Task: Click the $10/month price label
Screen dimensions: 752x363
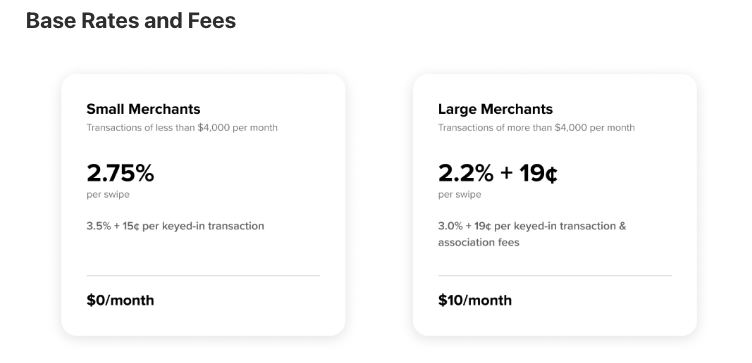Action: click(475, 300)
